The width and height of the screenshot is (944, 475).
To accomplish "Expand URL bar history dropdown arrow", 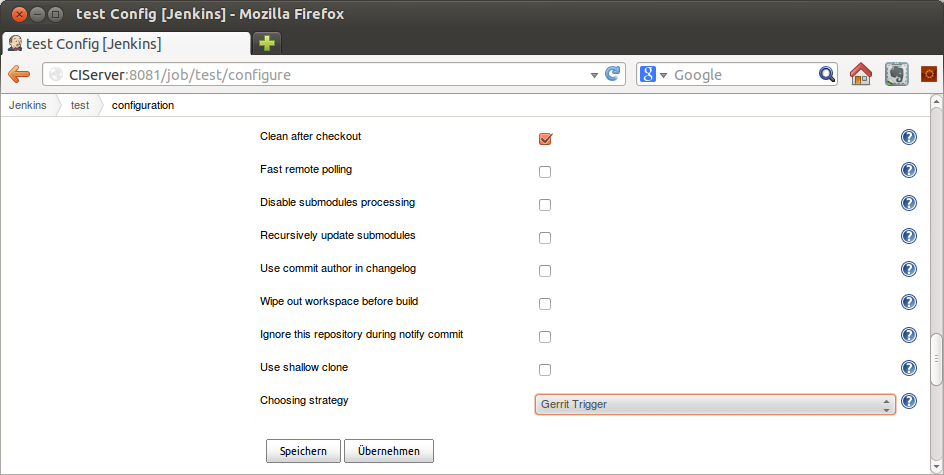I will pos(594,75).
